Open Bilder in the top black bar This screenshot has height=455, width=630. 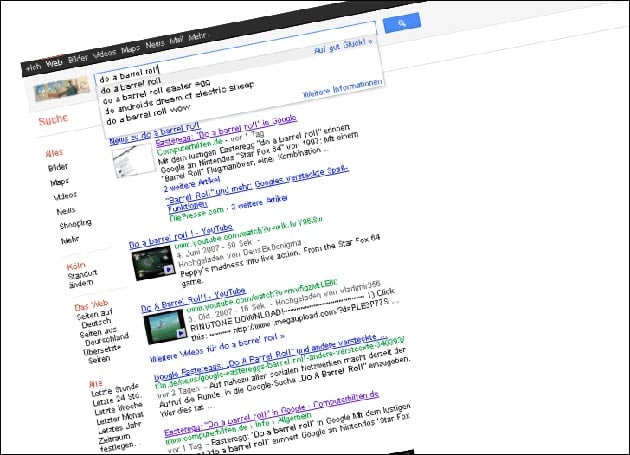(78, 58)
